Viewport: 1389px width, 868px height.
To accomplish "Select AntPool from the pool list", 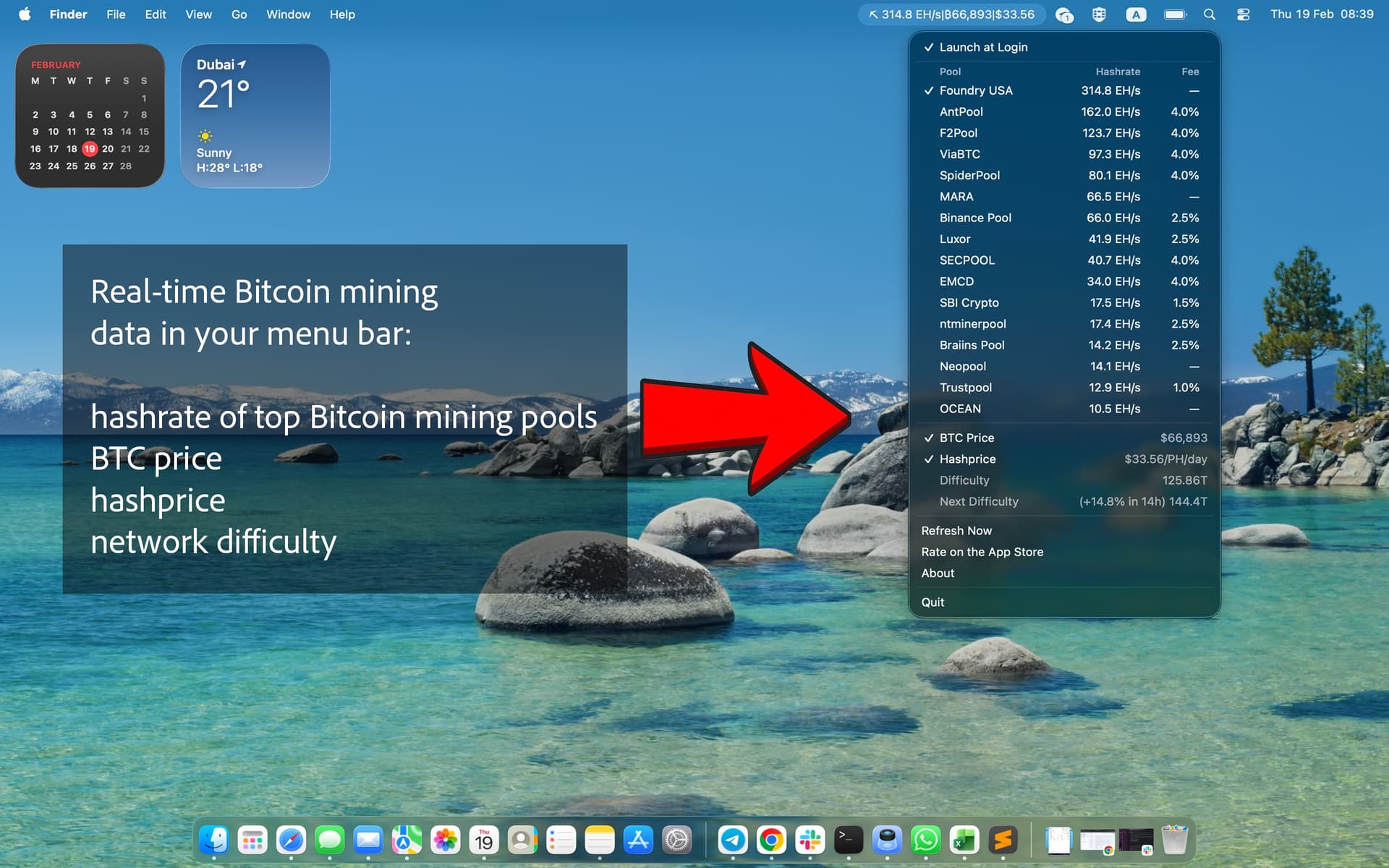I will (x=961, y=111).
